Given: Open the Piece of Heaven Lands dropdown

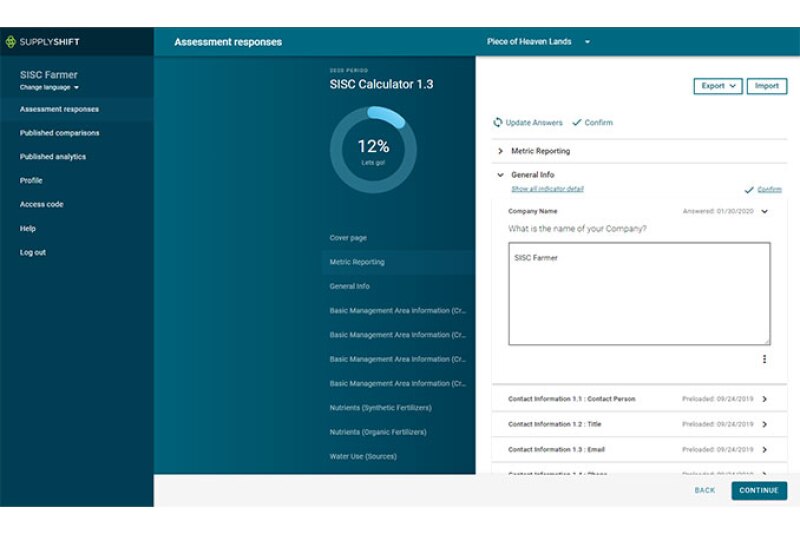Looking at the screenshot, I should point(538,41).
